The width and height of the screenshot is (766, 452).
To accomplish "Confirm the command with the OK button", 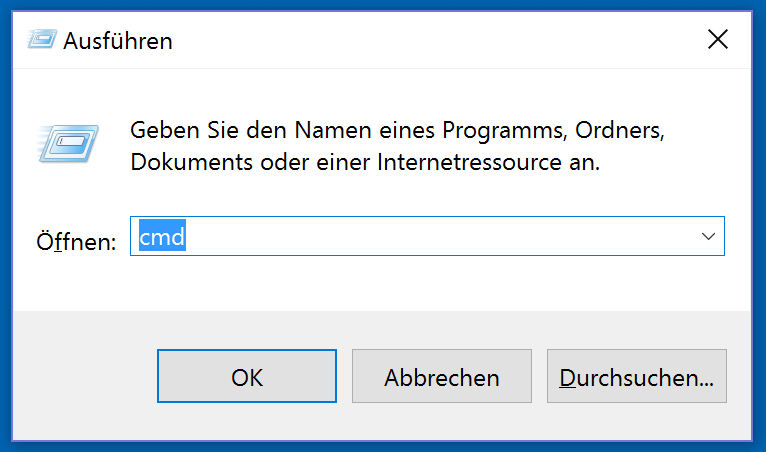I will click(x=247, y=377).
